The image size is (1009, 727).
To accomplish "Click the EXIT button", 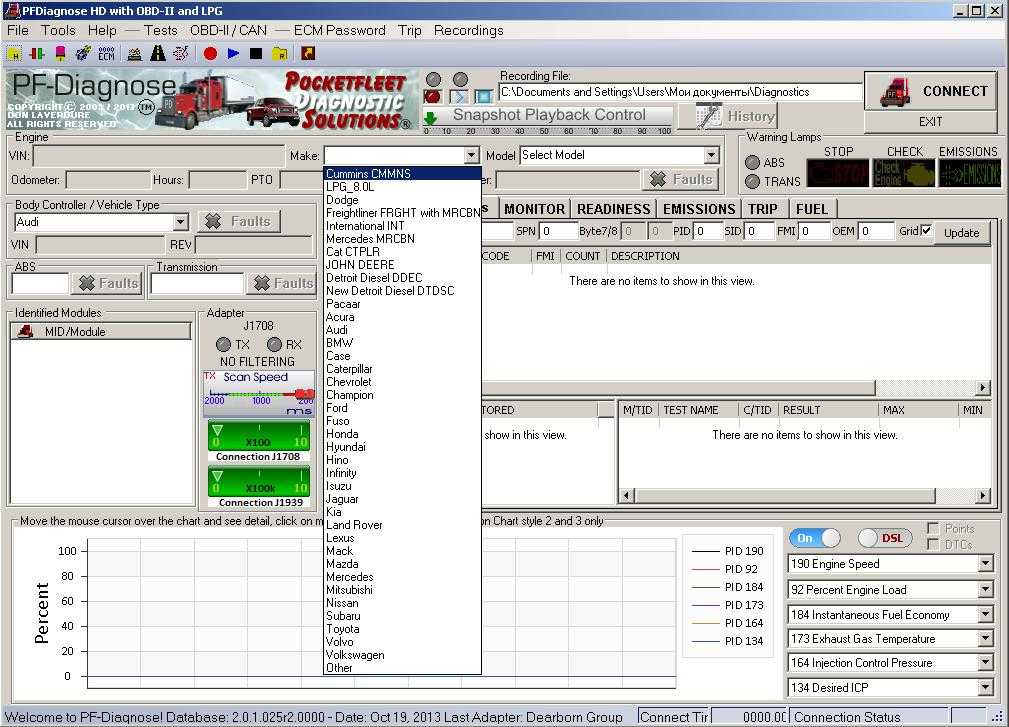I will click(x=930, y=122).
